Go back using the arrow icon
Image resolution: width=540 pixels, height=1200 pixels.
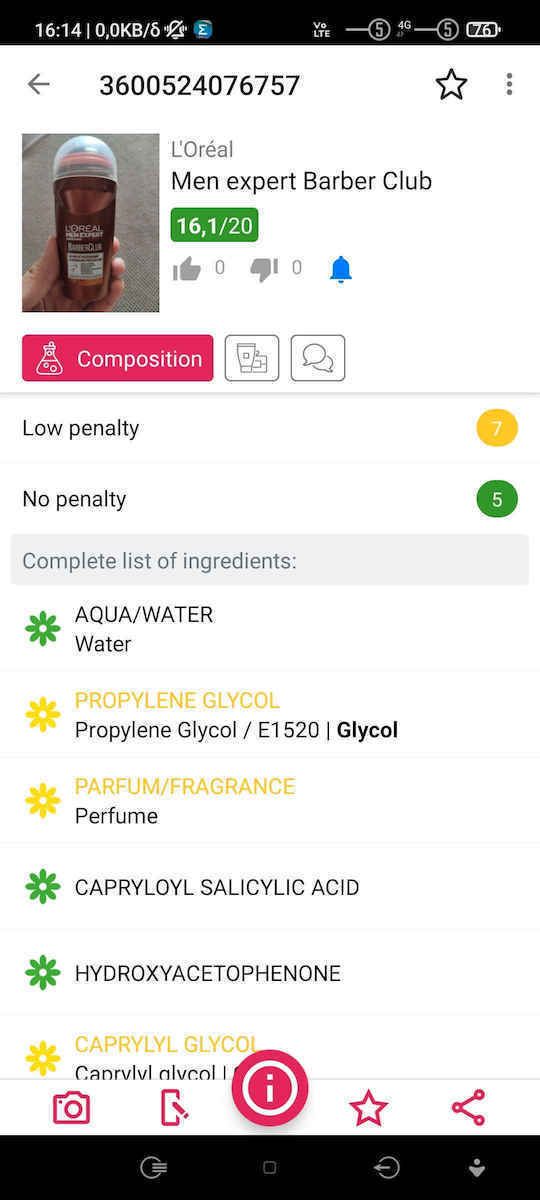38,85
